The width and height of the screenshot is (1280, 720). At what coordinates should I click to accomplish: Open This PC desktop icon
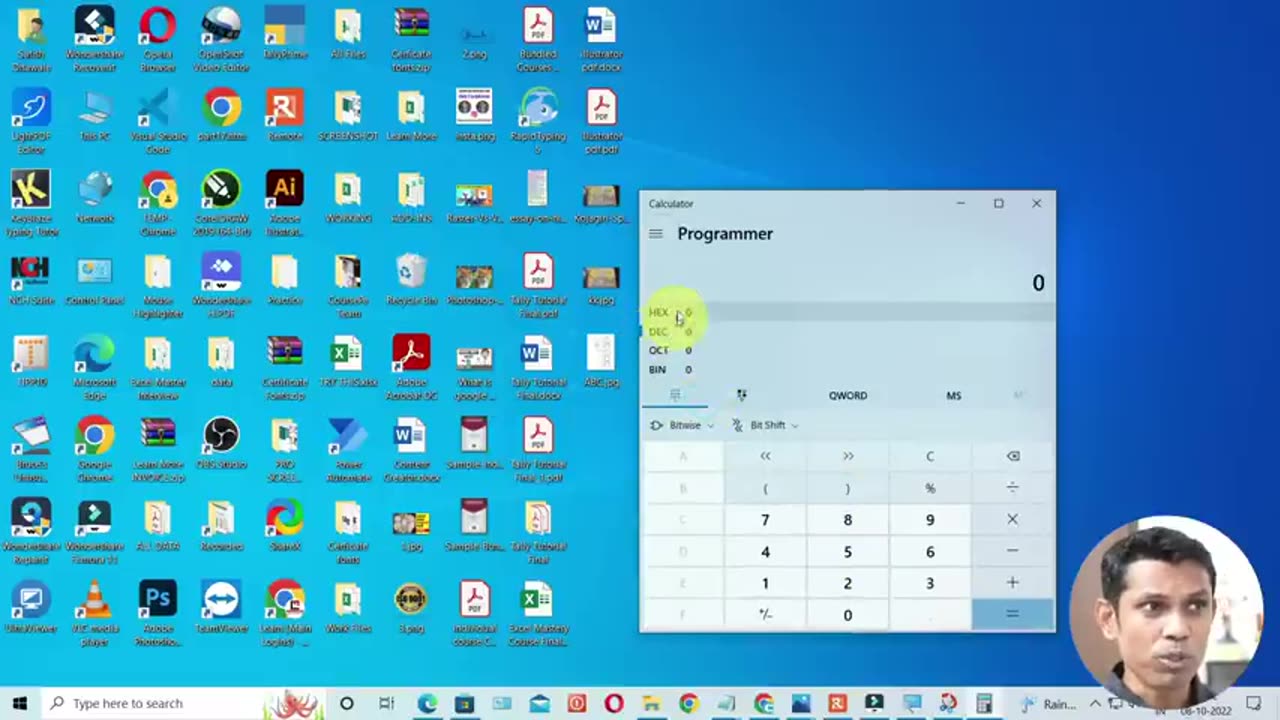(x=95, y=116)
